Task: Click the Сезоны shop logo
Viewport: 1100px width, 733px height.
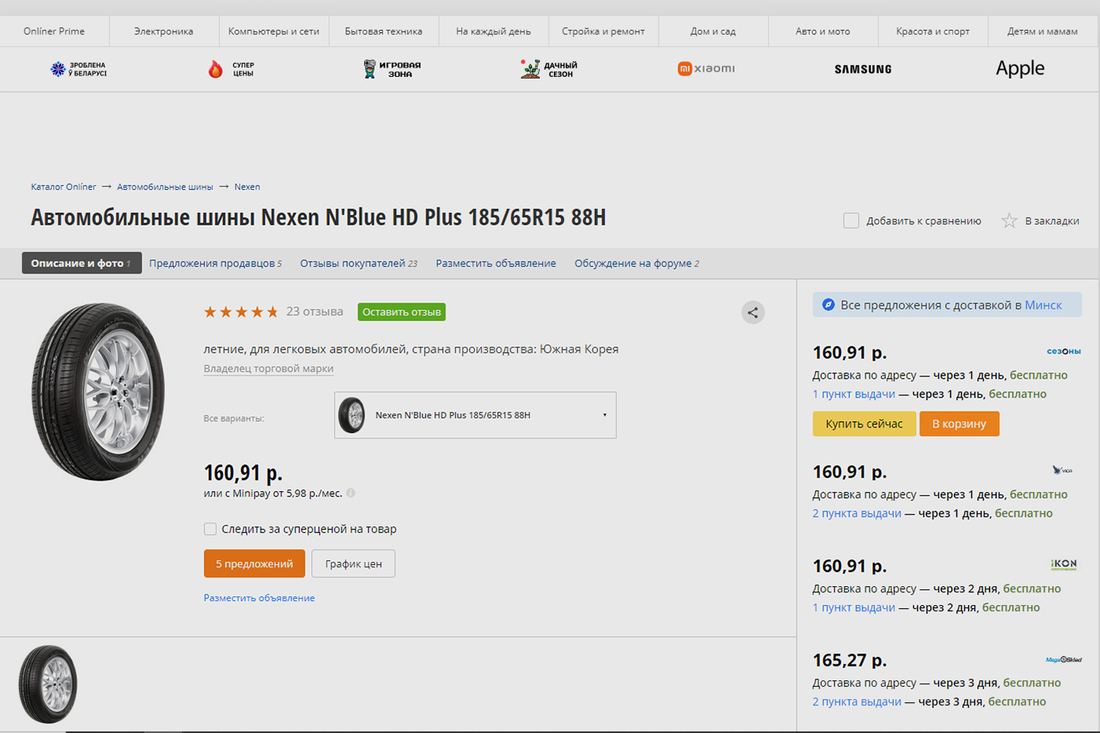Action: (x=1064, y=351)
